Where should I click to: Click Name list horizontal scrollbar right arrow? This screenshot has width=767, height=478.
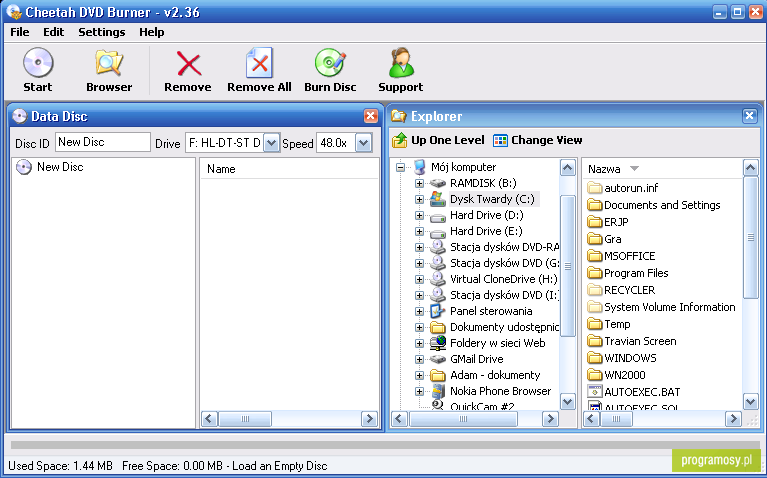[369, 419]
